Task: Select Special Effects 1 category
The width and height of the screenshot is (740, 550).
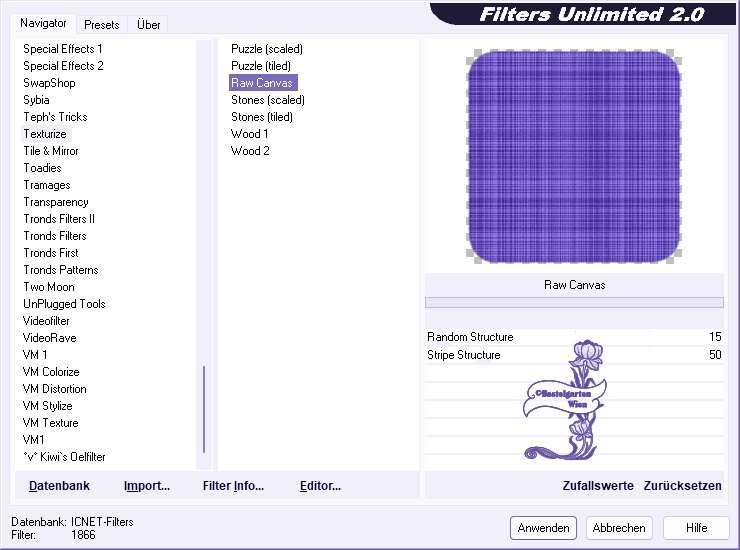Action: tap(63, 49)
